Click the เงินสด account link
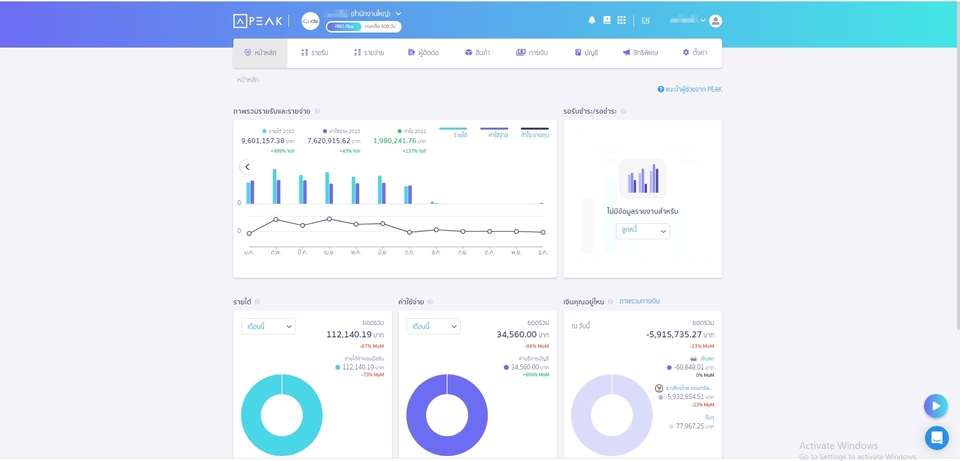The height and width of the screenshot is (461, 960). click(707, 358)
